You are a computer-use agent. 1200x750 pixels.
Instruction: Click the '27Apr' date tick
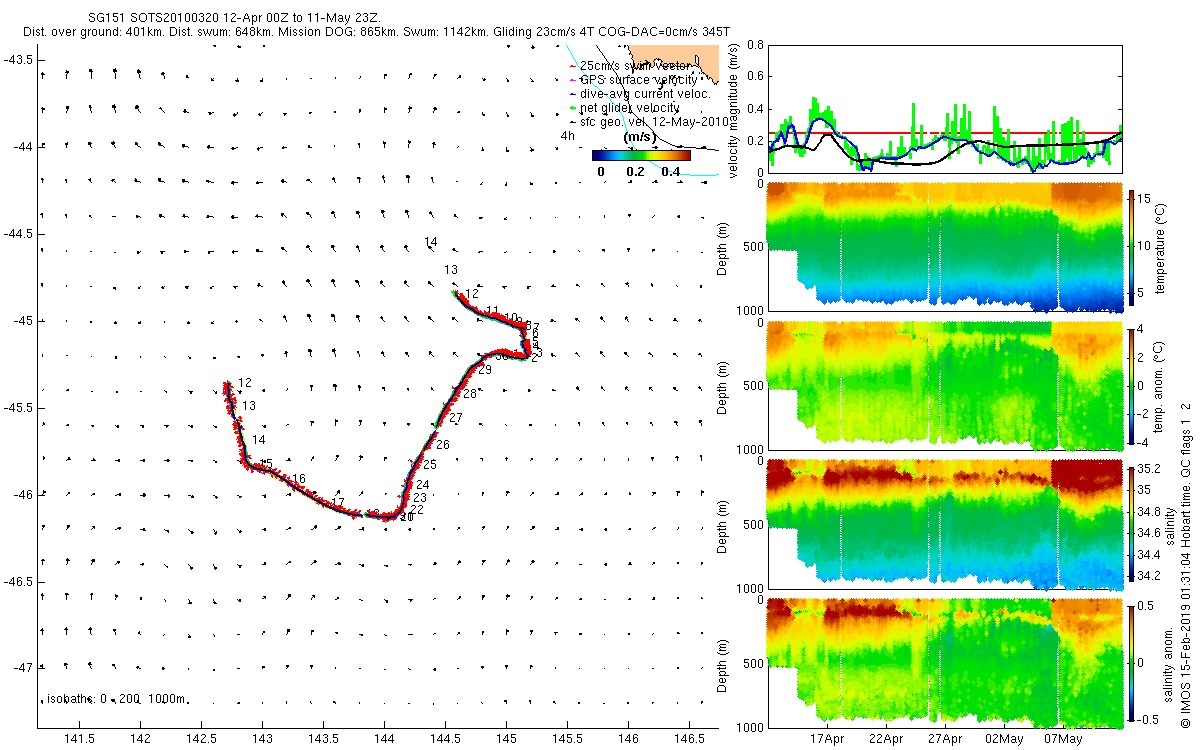[945, 739]
